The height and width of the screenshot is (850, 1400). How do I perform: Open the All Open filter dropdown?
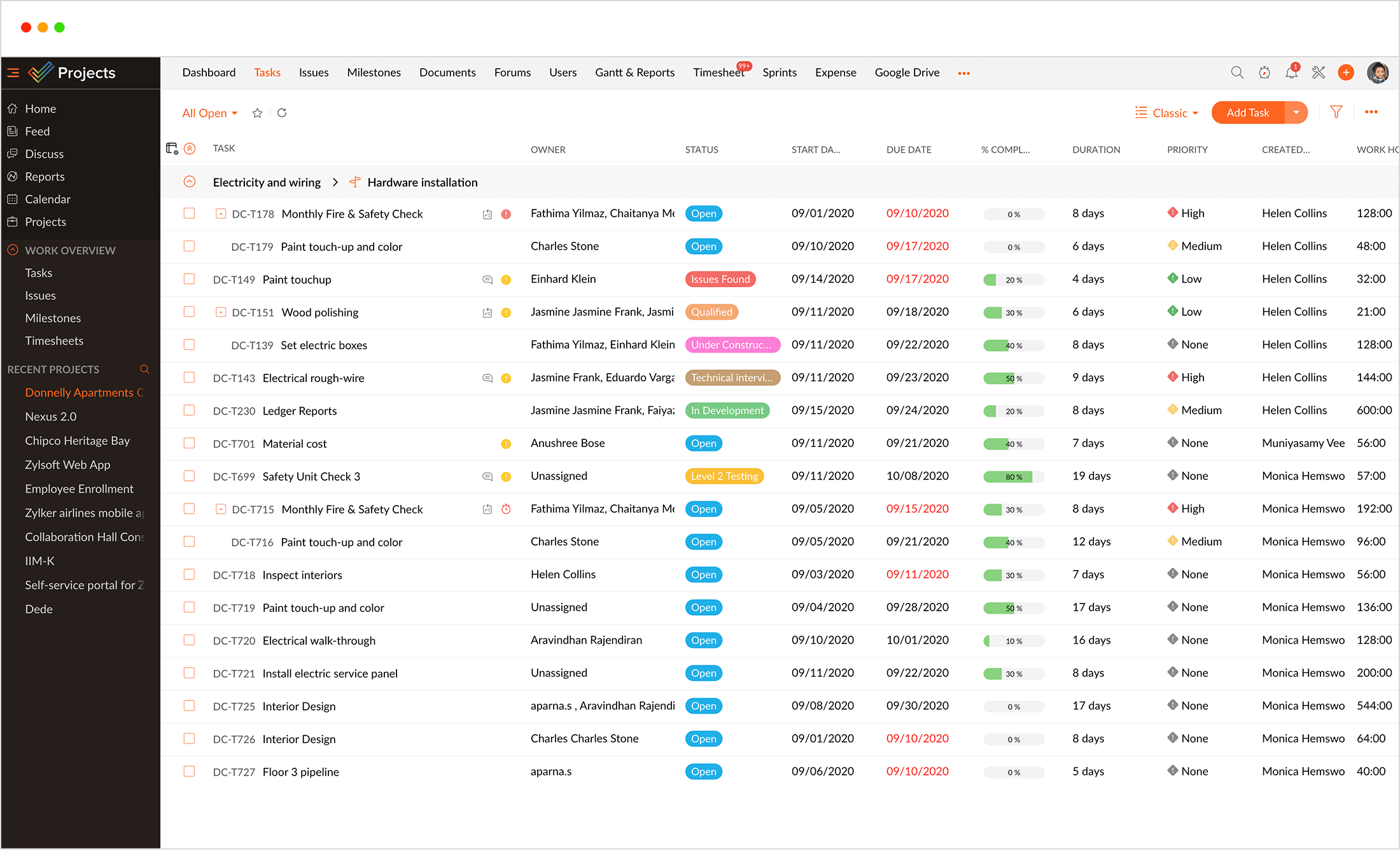[x=209, y=113]
